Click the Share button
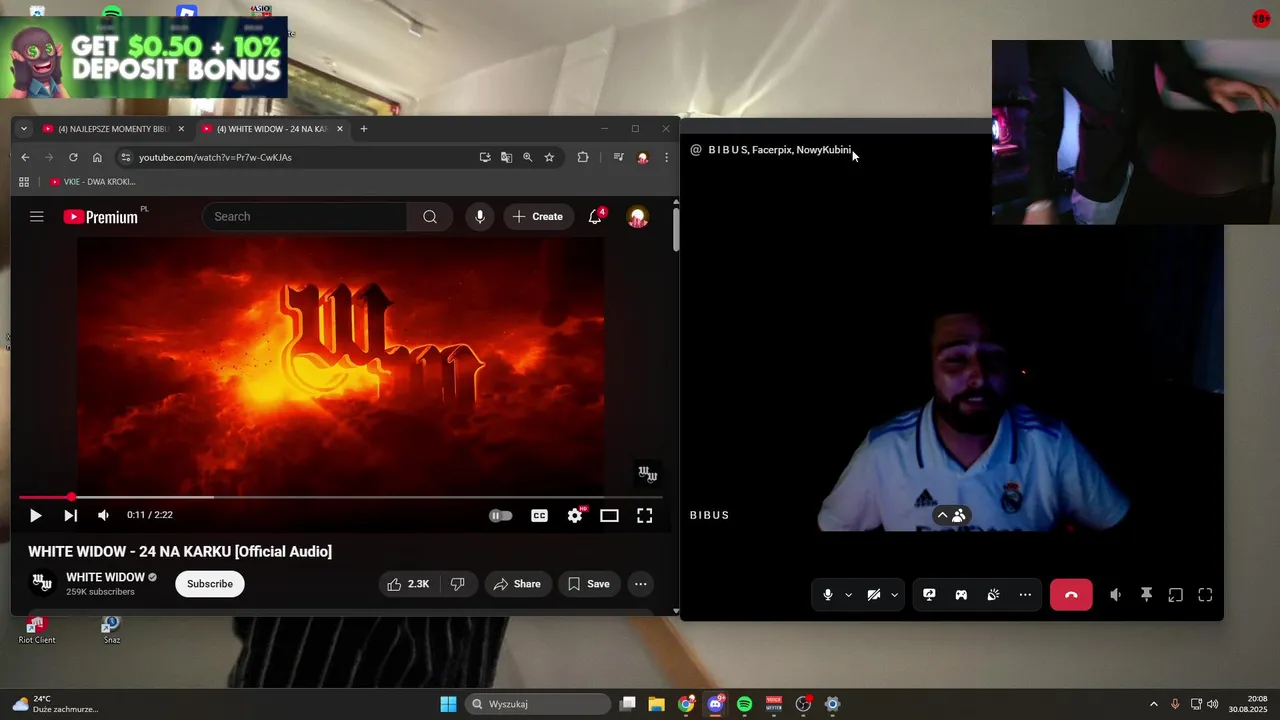The width and height of the screenshot is (1280, 720). pos(518,584)
